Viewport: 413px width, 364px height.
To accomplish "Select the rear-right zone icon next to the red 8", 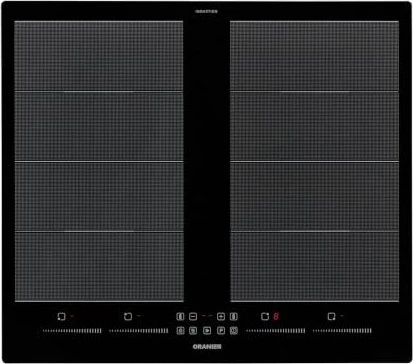I will 265,316.
